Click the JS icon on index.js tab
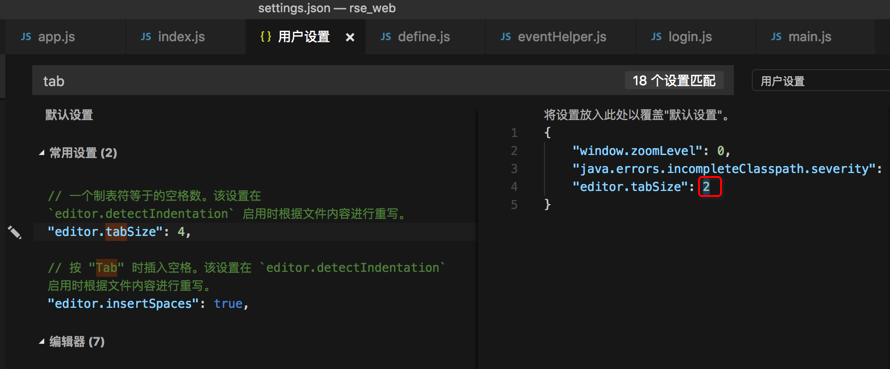Viewport: 890px width, 369px height. point(146,37)
